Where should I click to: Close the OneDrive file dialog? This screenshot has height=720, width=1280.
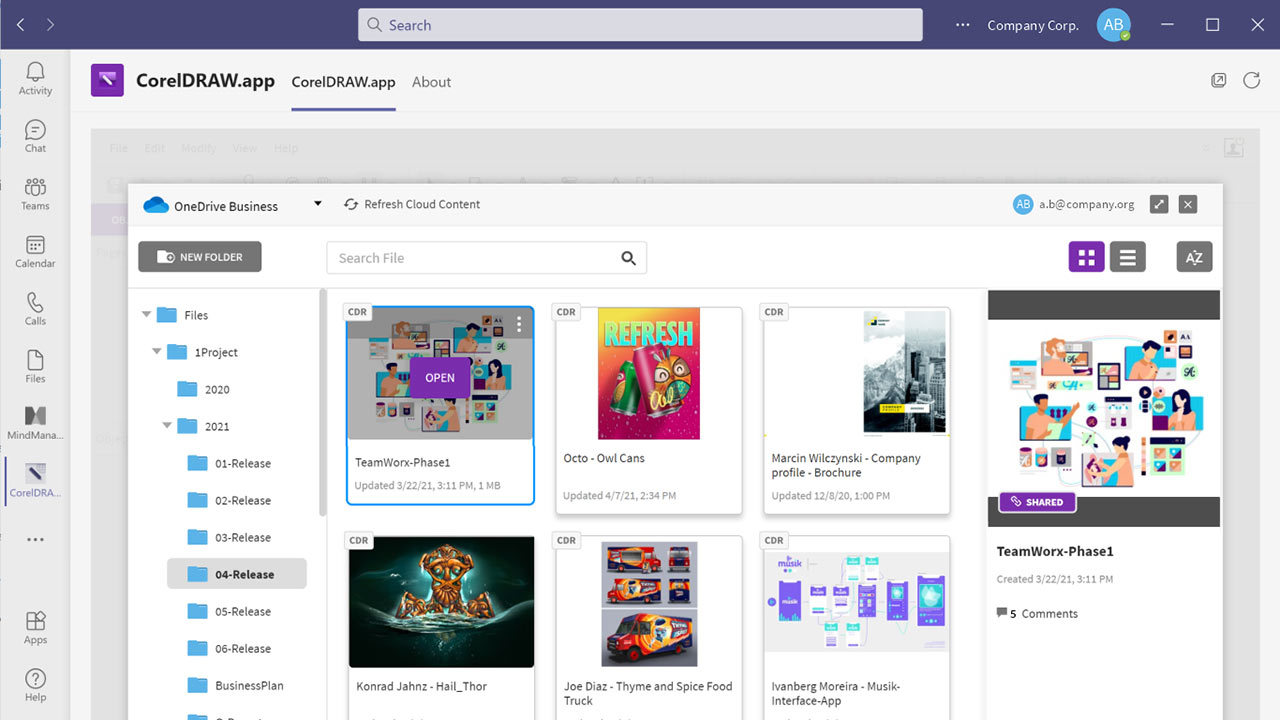click(1188, 204)
